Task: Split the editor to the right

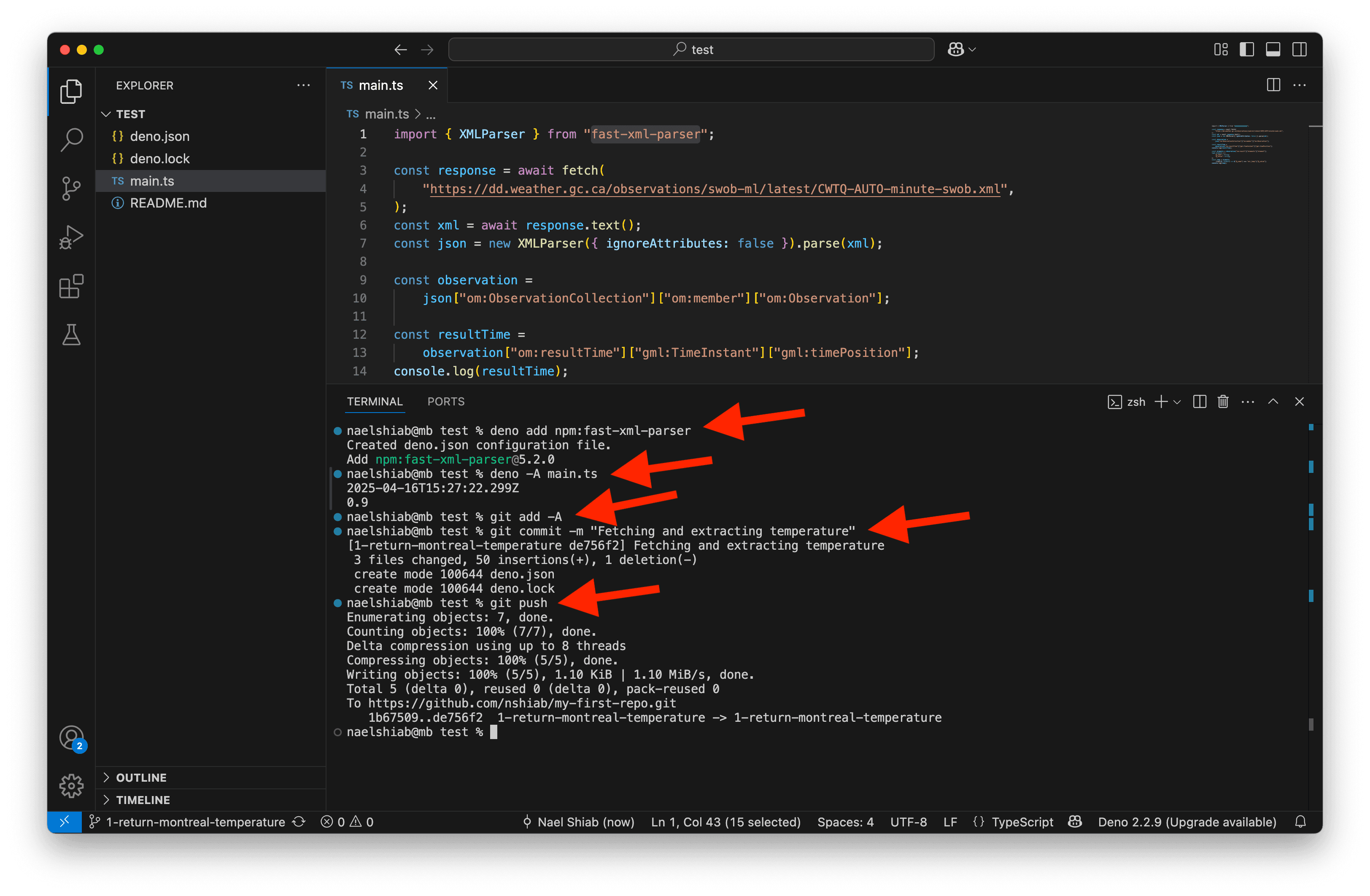Action: [x=1273, y=85]
